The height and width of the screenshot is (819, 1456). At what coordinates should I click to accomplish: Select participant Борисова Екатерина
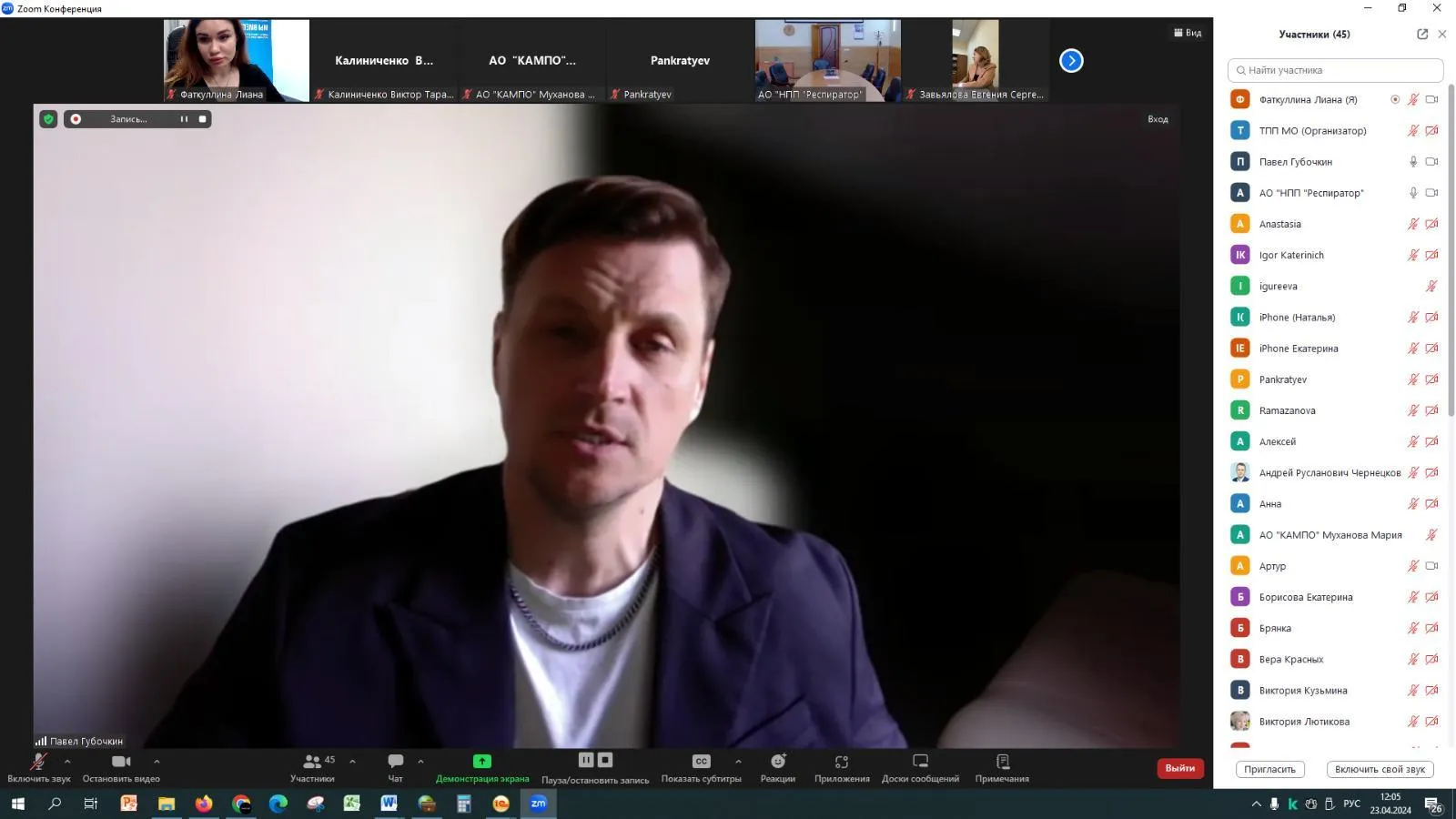1335,597
